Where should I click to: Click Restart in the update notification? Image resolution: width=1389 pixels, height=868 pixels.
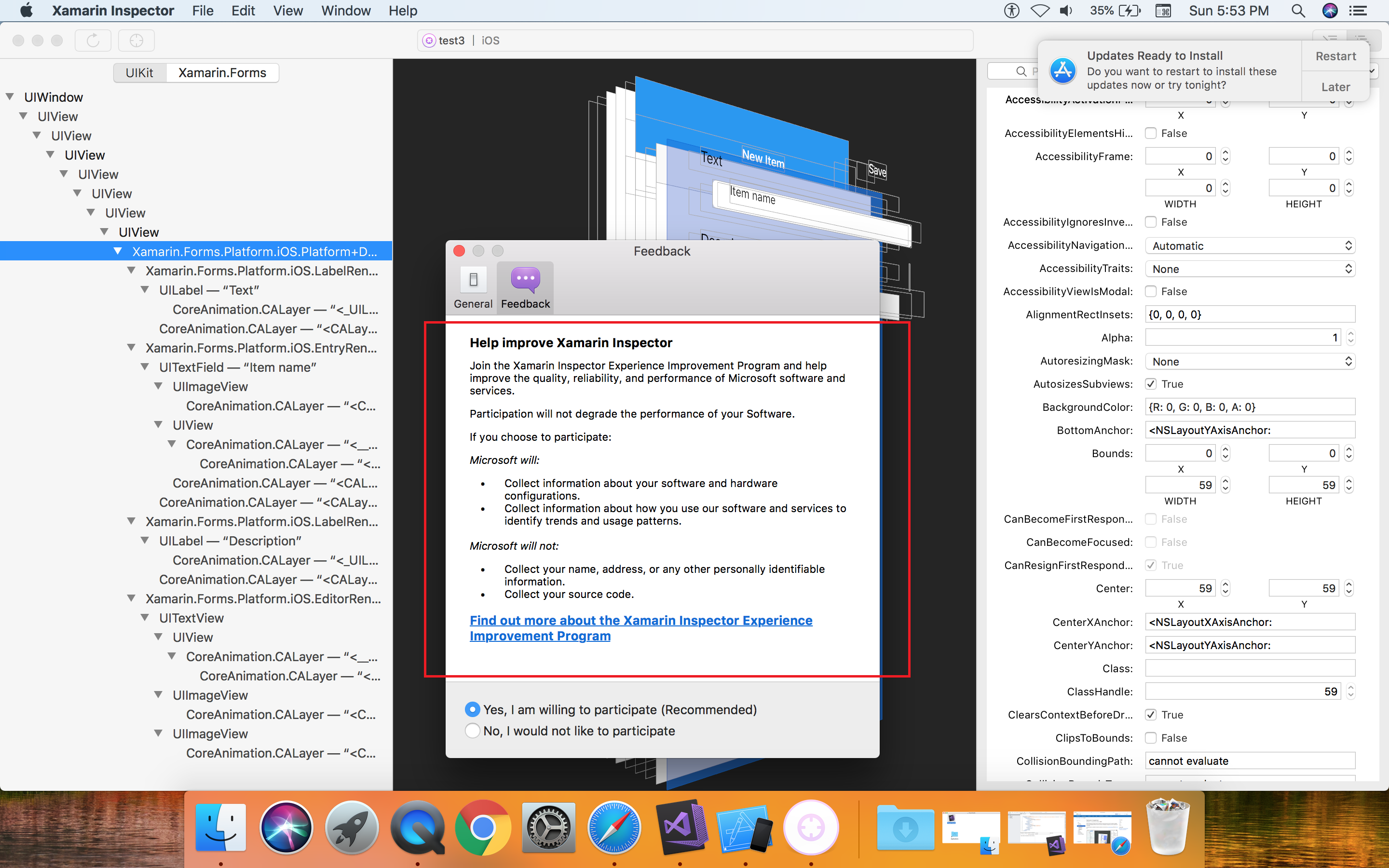coord(1335,56)
